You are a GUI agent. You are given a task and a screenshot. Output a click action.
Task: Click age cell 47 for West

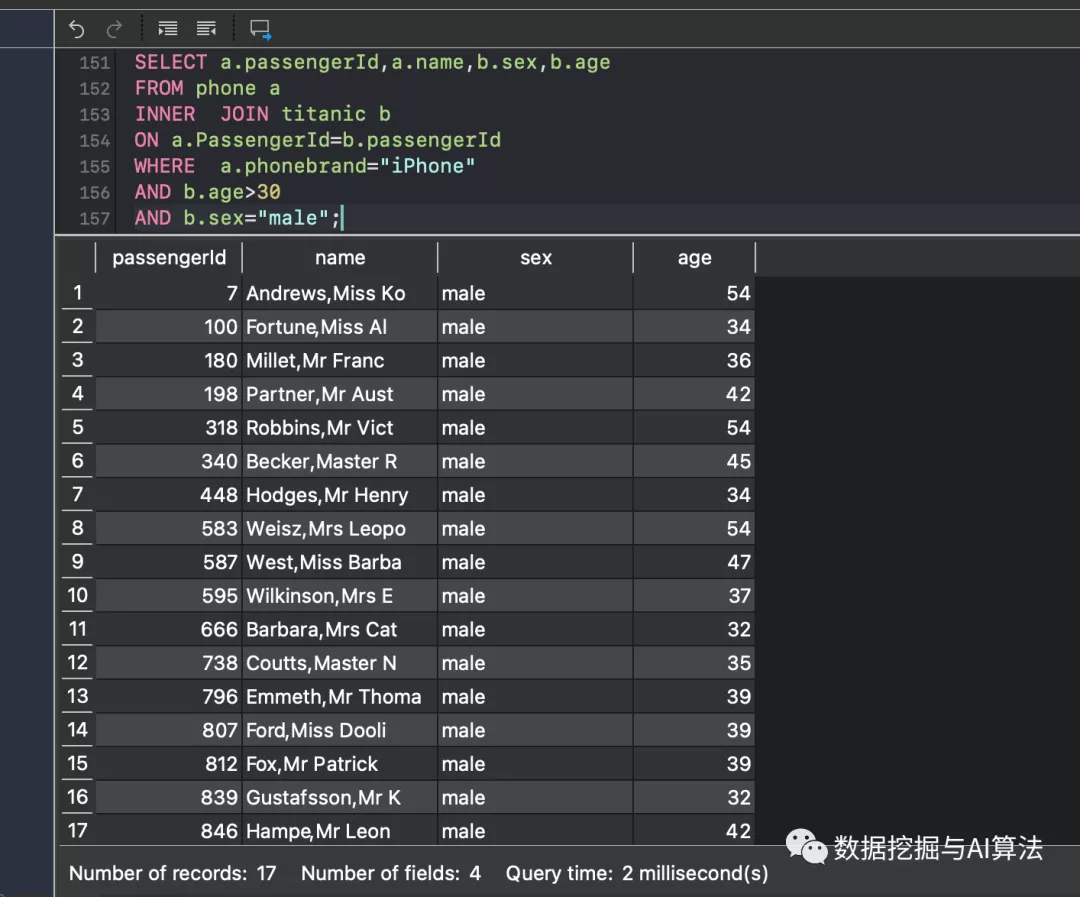pos(694,562)
